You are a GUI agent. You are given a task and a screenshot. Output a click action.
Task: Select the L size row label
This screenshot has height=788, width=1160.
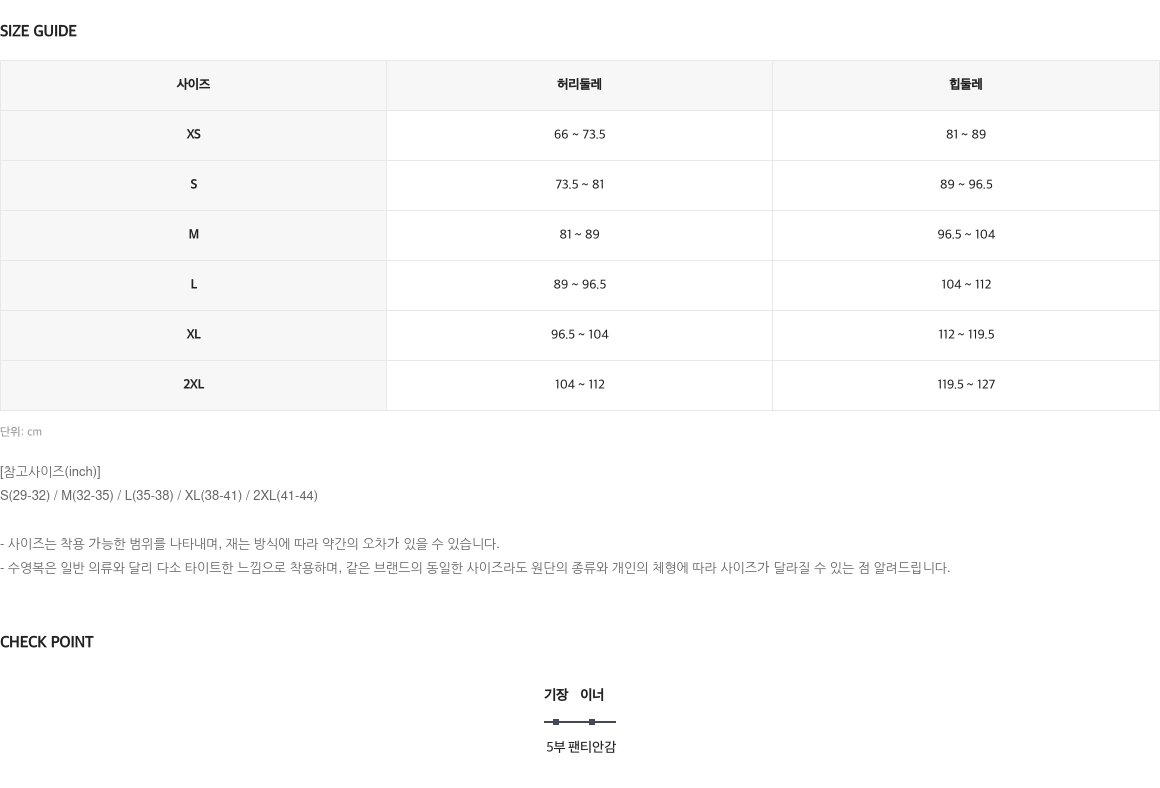(193, 284)
